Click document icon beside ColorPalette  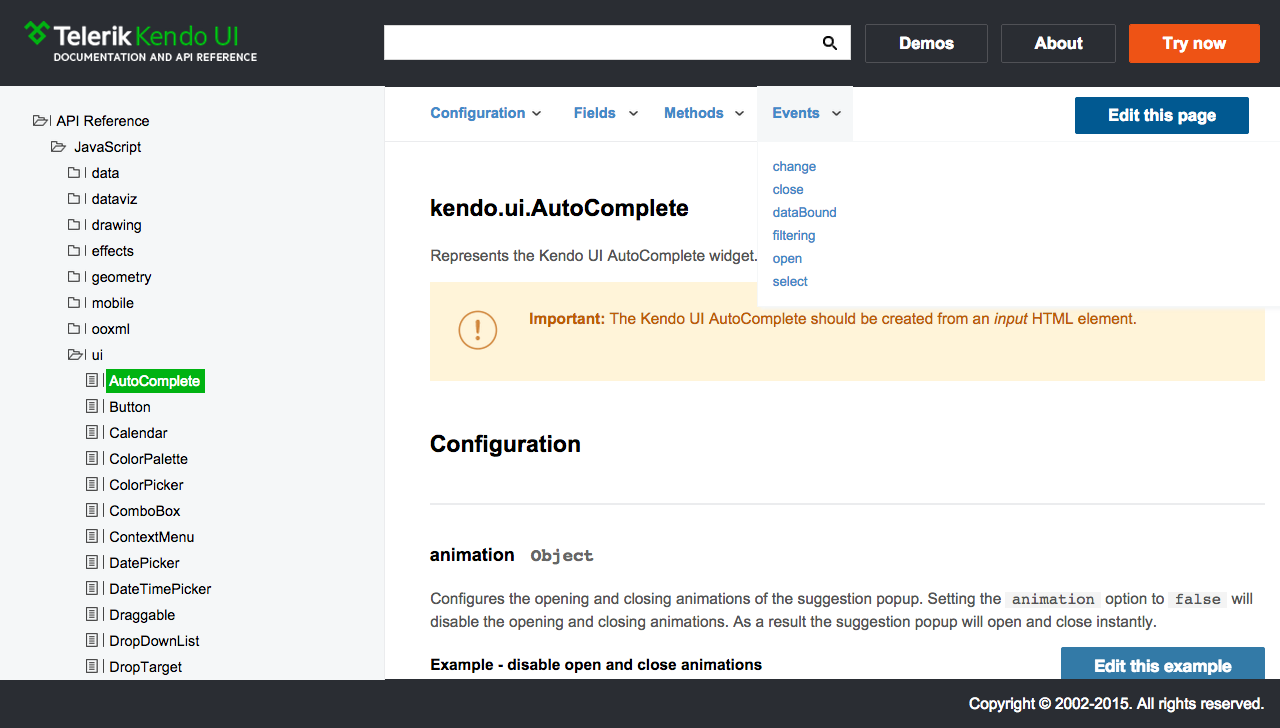pos(92,459)
